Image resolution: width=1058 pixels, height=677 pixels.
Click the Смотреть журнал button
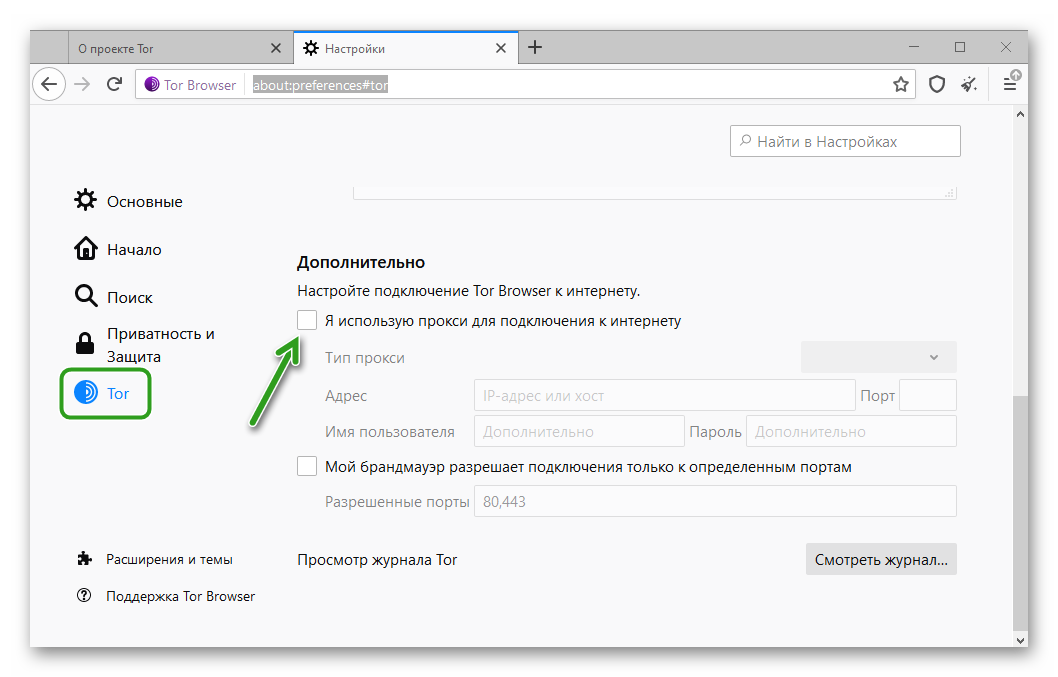(x=881, y=559)
